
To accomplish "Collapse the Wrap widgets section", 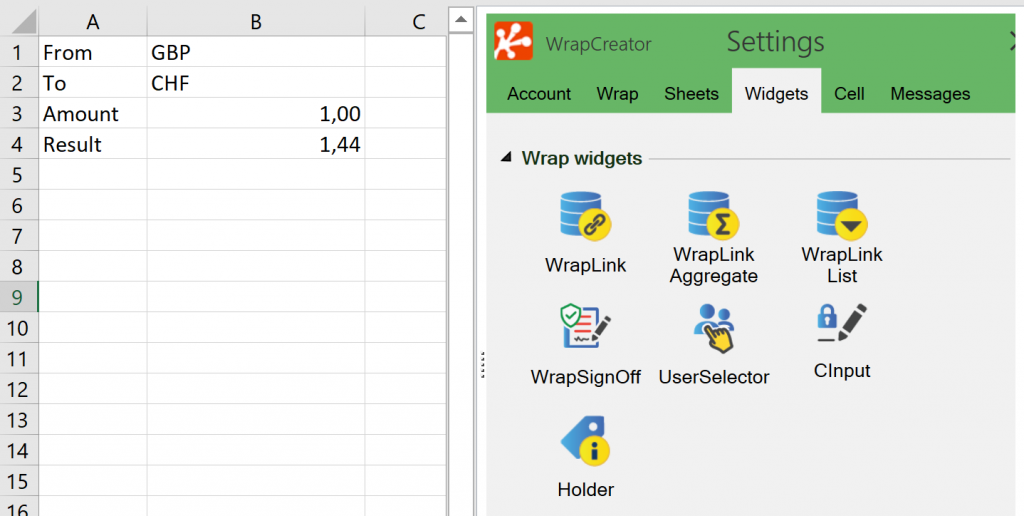I will coord(505,157).
